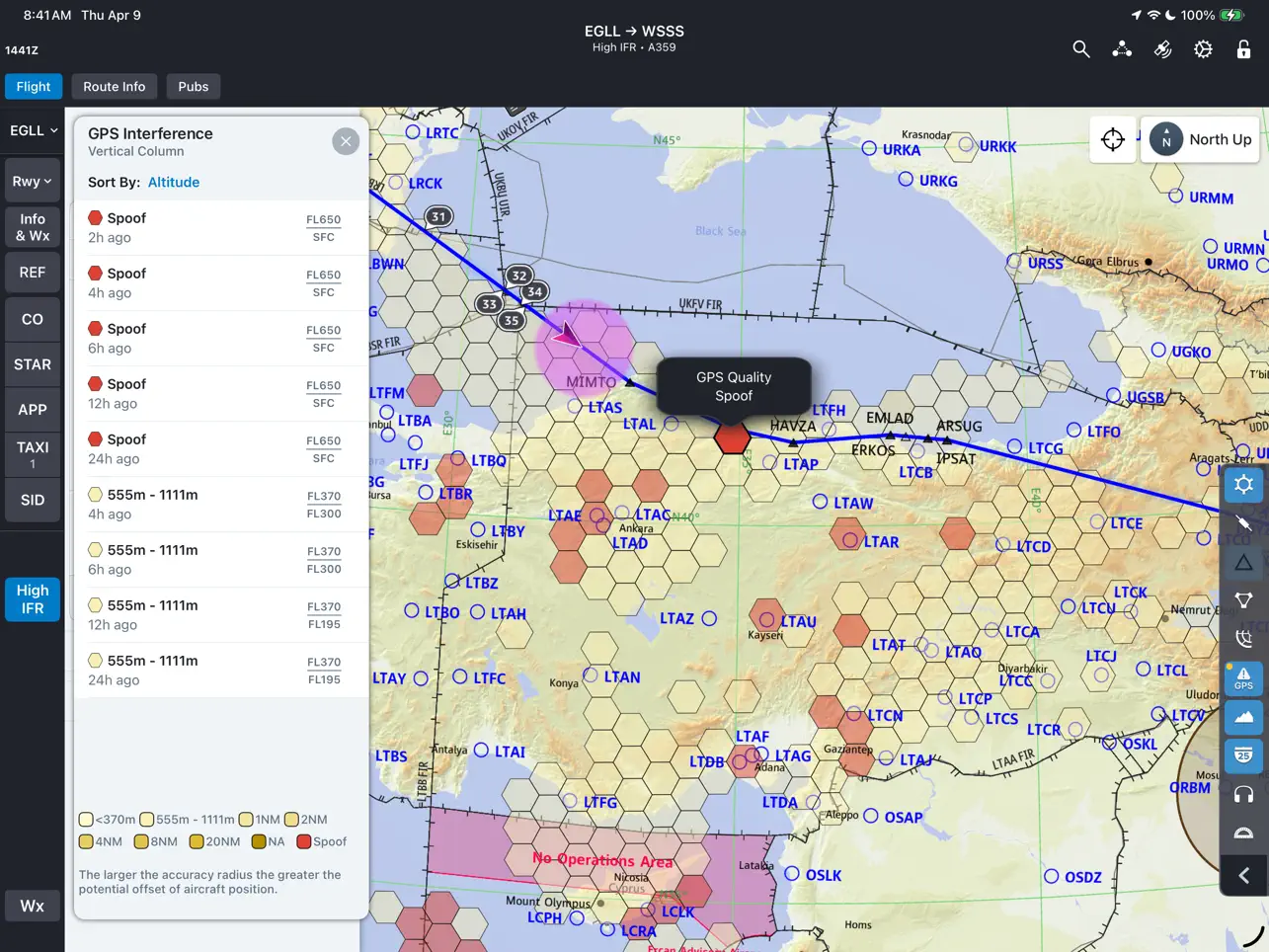Click the GPS Quality Spoof callout
Viewport: 1269px width, 952px height.
click(x=734, y=386)
